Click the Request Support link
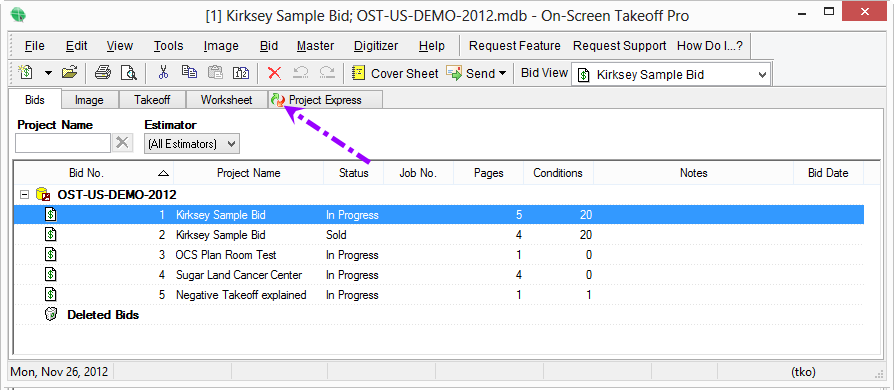The image size is (894, 390). point(619,46)
